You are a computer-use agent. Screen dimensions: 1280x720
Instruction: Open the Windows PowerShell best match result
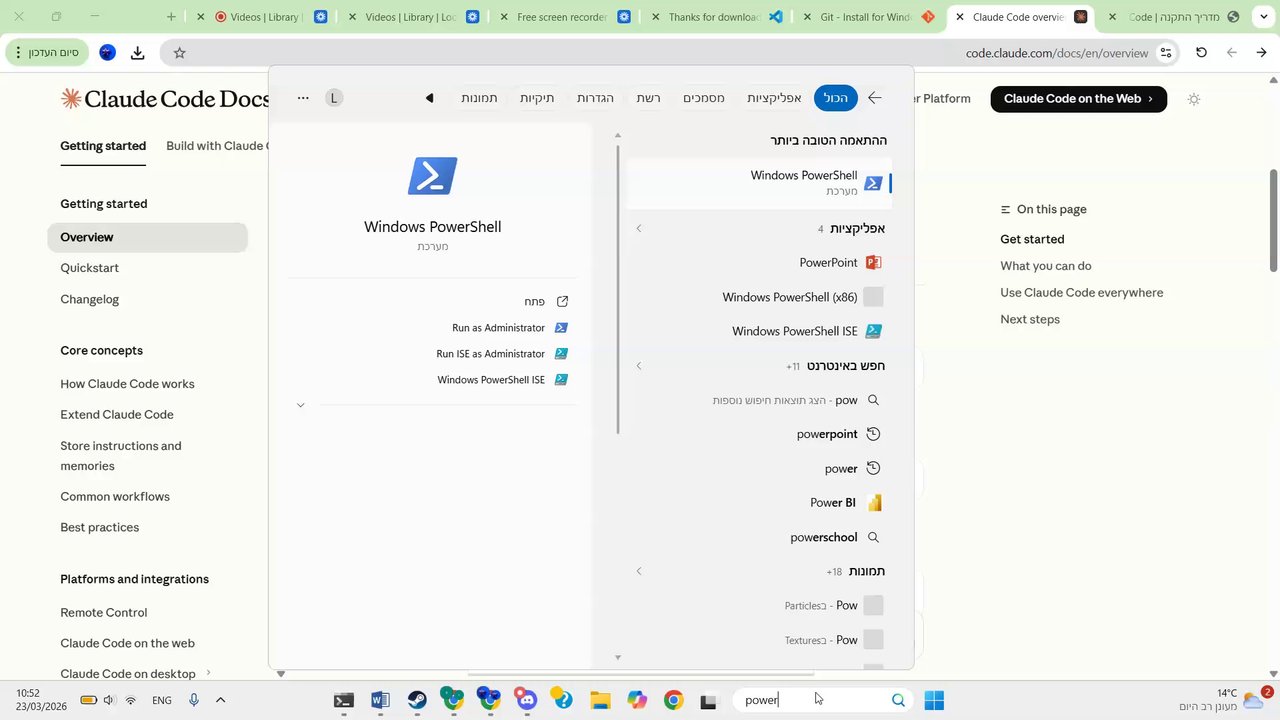759,183
